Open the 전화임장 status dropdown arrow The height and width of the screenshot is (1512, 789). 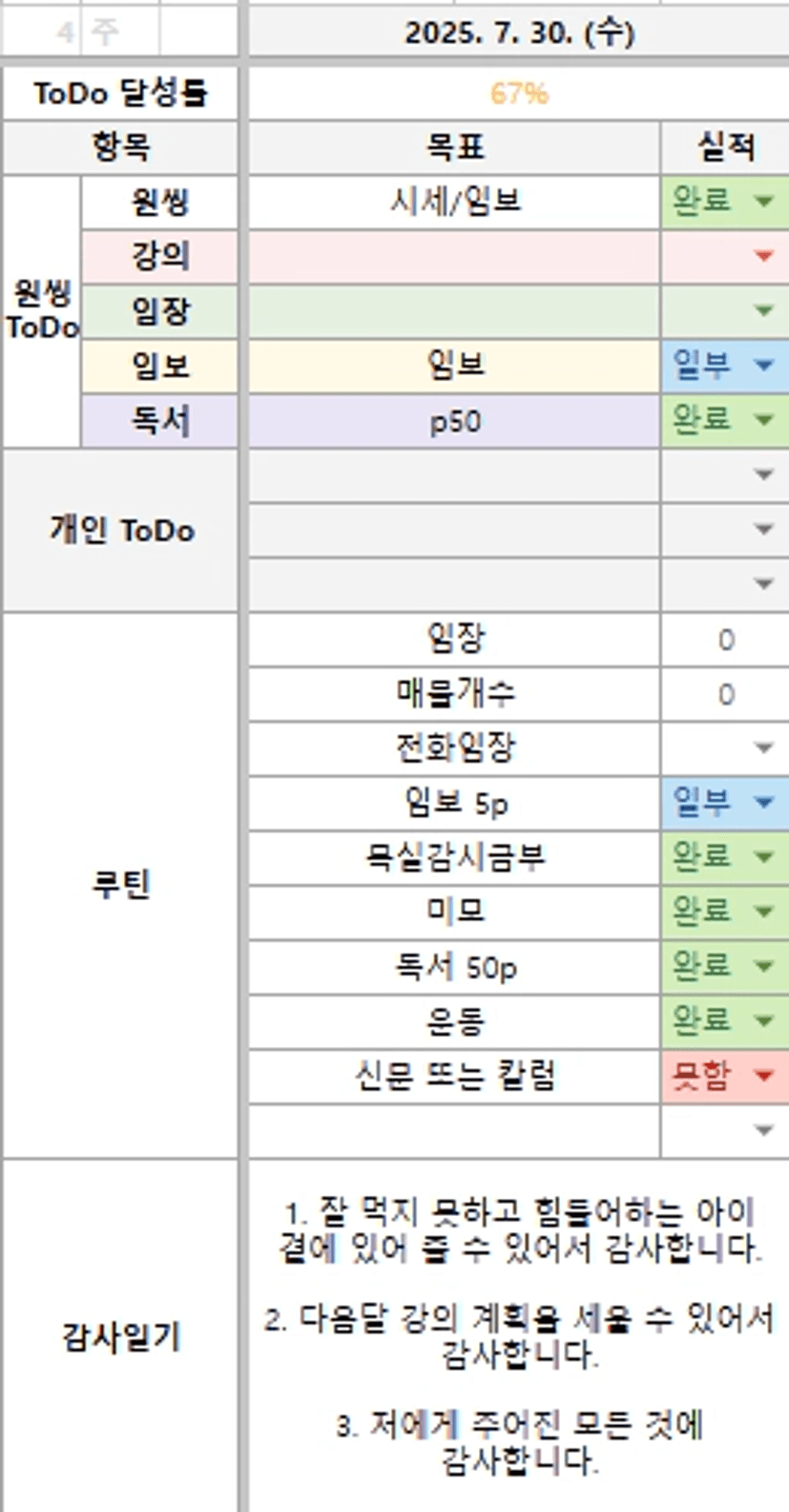[763, 748]
